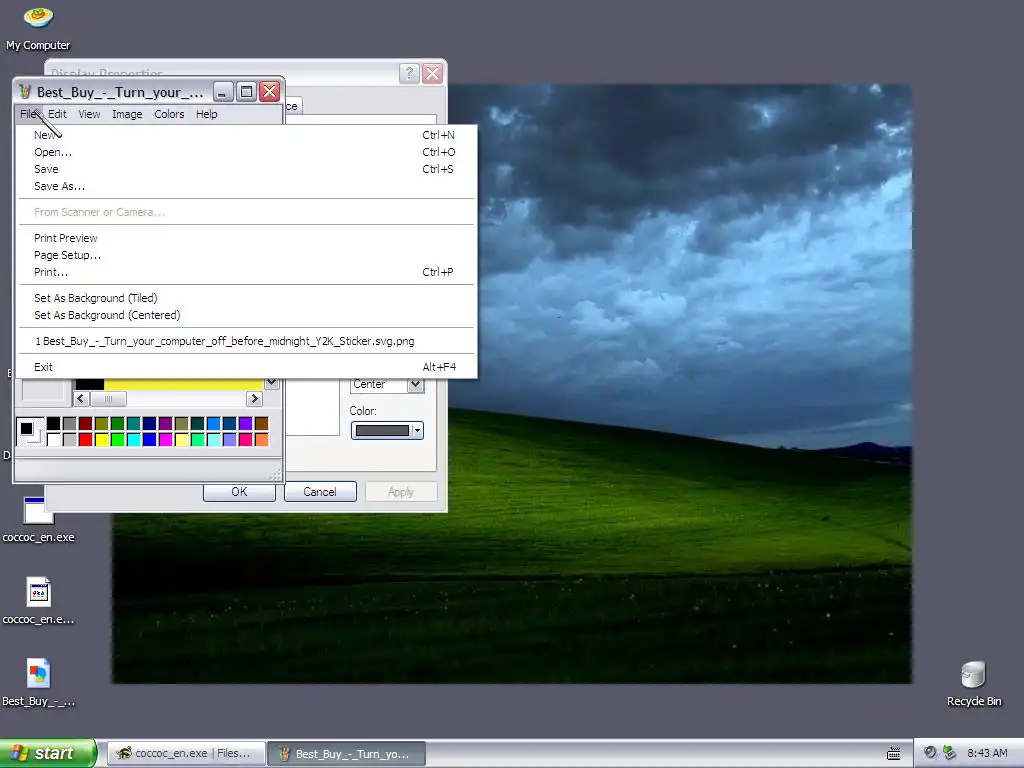Select Print Preview menu entry
Viewport: 1024px width, 768px height.
coord(246,238)
